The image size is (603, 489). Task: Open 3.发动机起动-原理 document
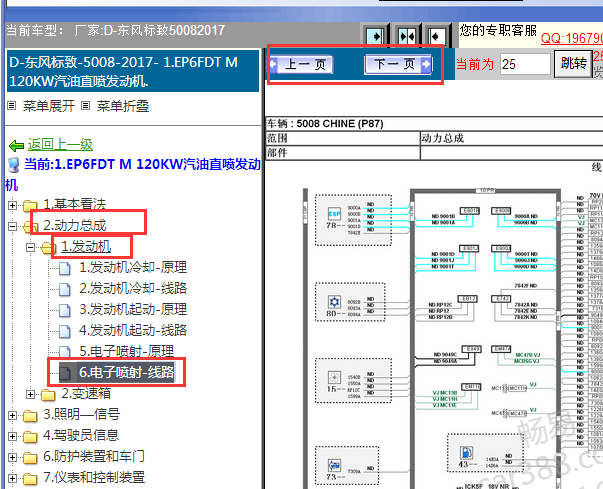(x=133, y=309)
